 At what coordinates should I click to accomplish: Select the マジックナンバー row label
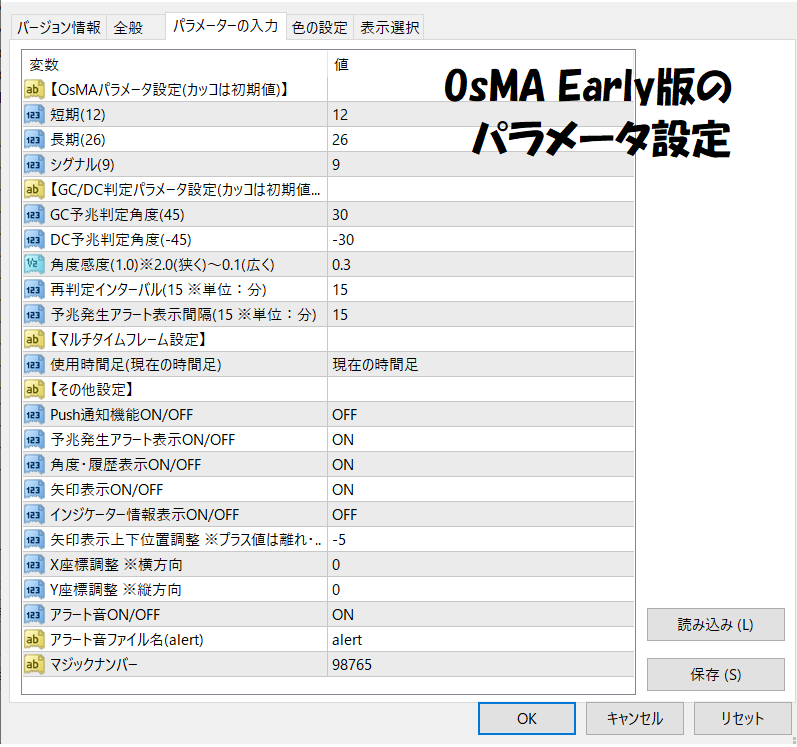pyautogui.click(x=94, y=665)
